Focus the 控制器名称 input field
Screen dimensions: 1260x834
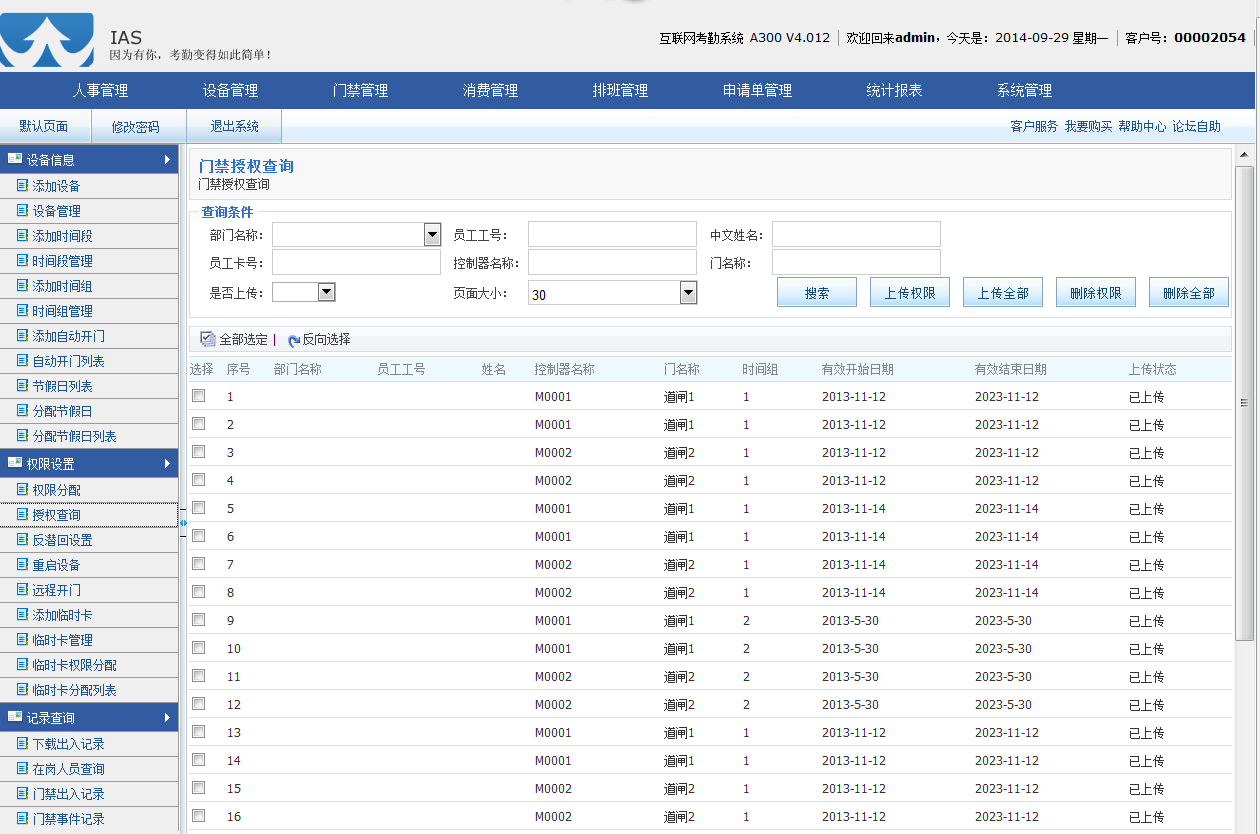pos(612,263)
